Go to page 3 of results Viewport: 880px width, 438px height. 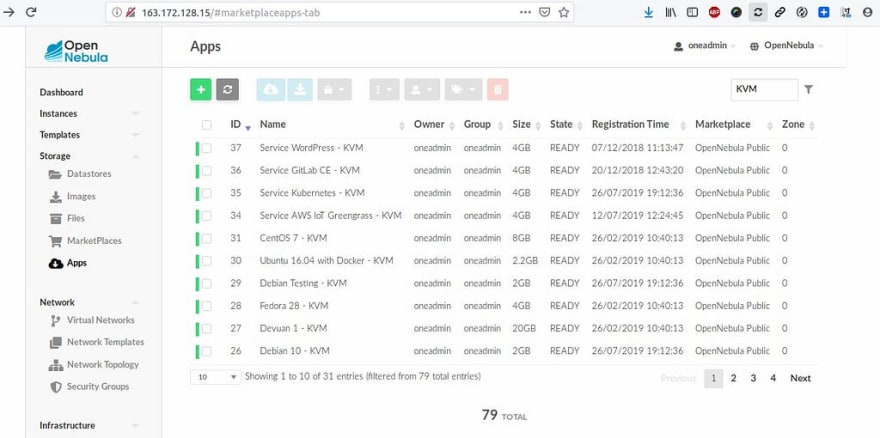tap(753, 378)
